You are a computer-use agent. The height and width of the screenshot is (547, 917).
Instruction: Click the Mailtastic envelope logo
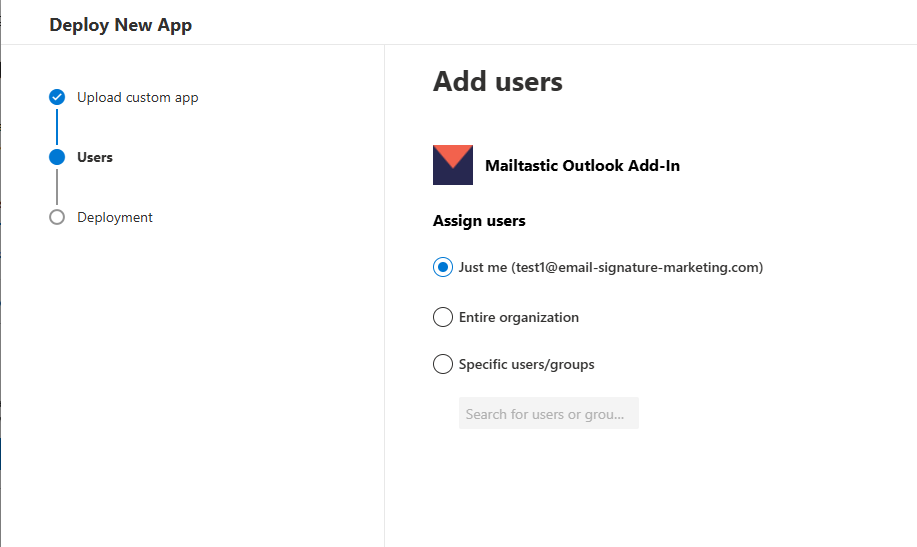tap(452, 165)
